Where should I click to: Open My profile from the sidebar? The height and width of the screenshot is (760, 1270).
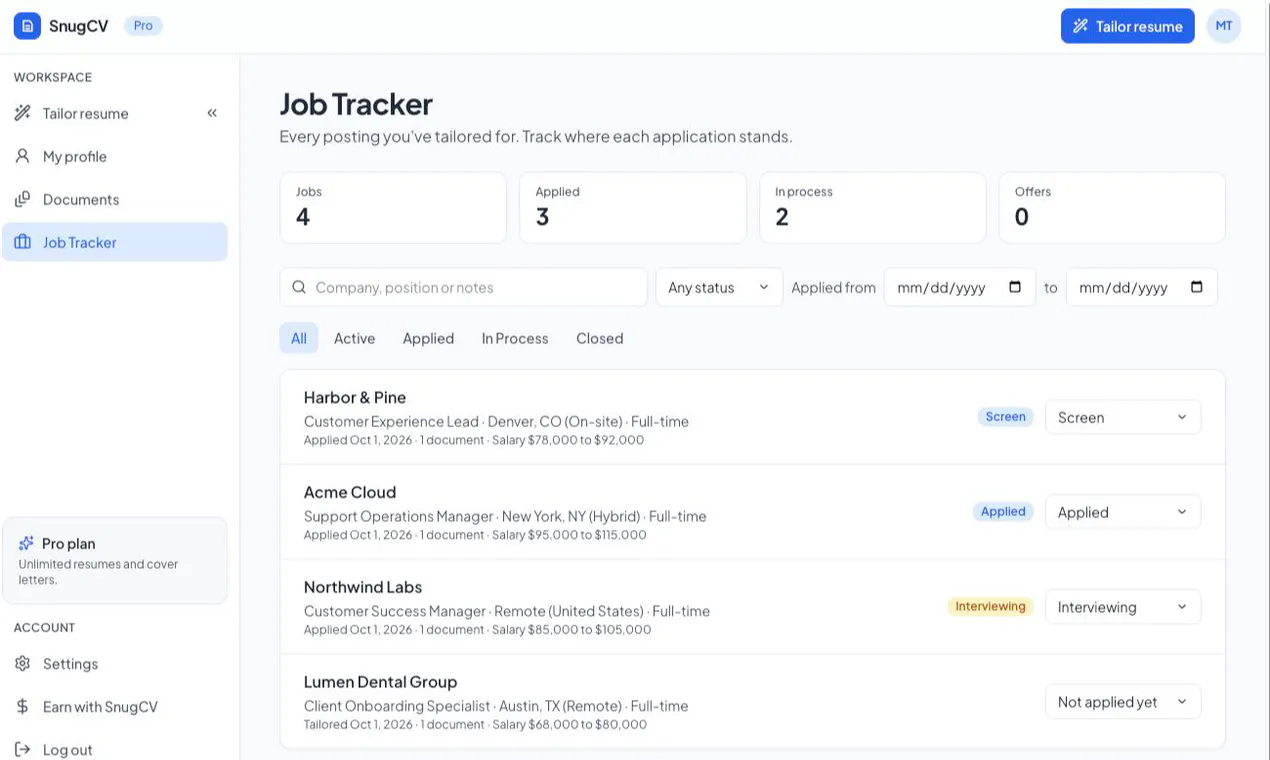(x=115, y=156)
